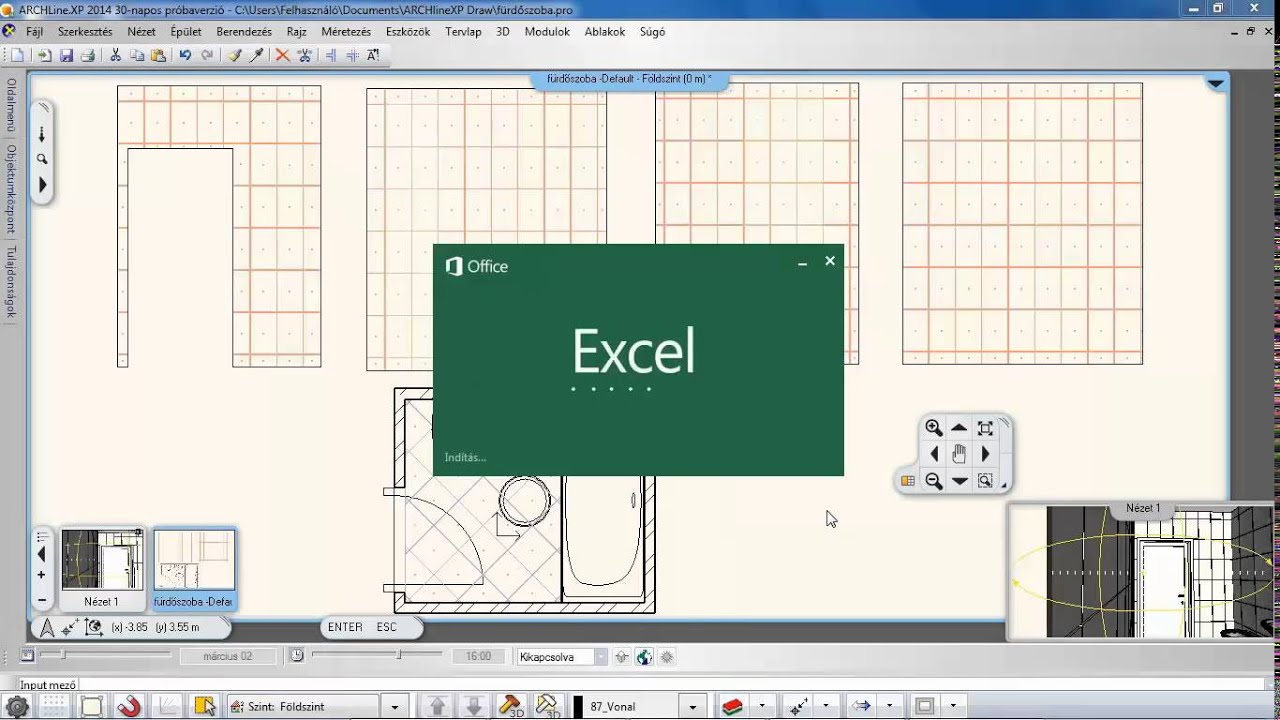Toggle the magnet snap tool
1280x720 pixels.
point(129,706)
